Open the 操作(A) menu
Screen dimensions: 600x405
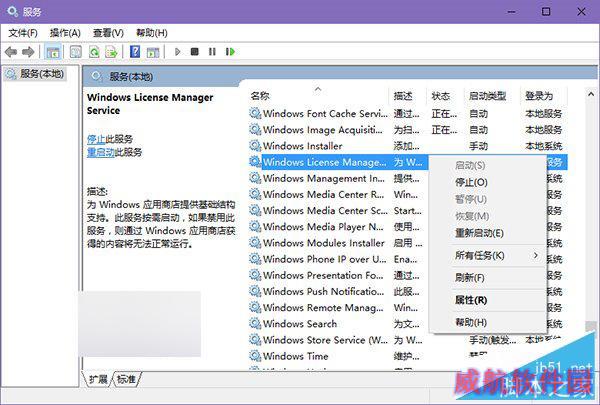[65, 33]
